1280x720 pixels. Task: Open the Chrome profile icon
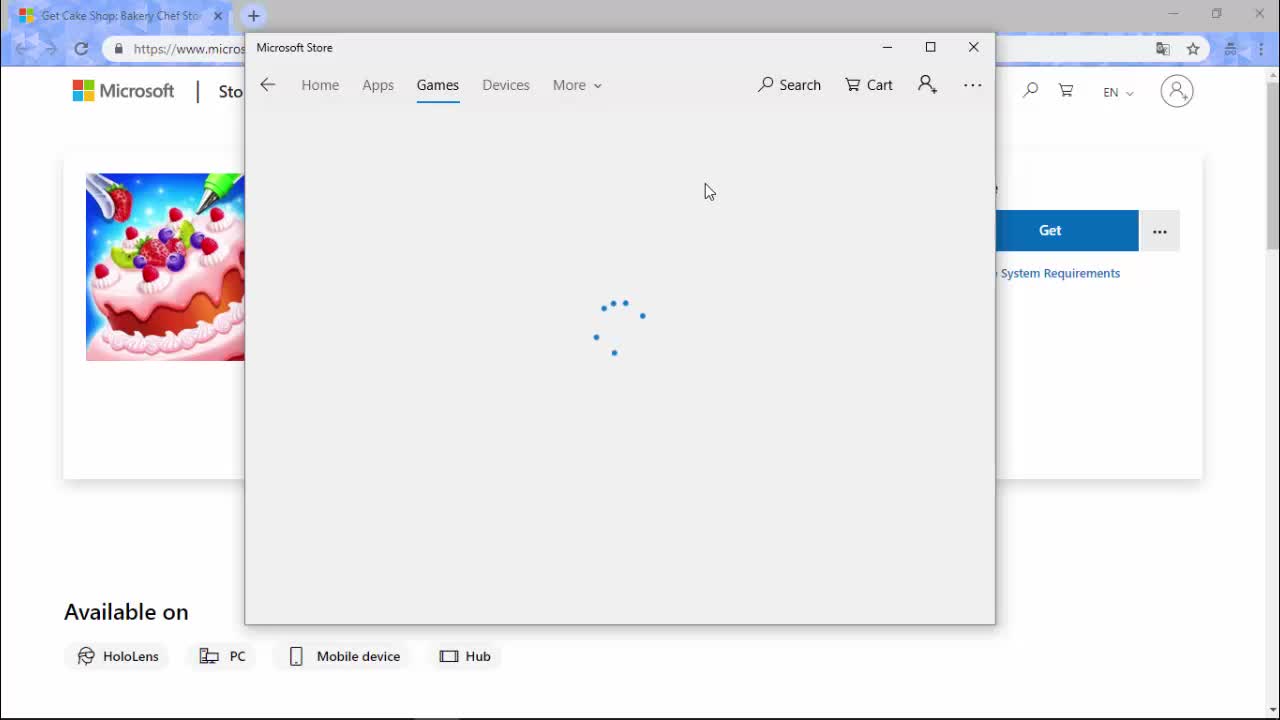pos(1231,48)
